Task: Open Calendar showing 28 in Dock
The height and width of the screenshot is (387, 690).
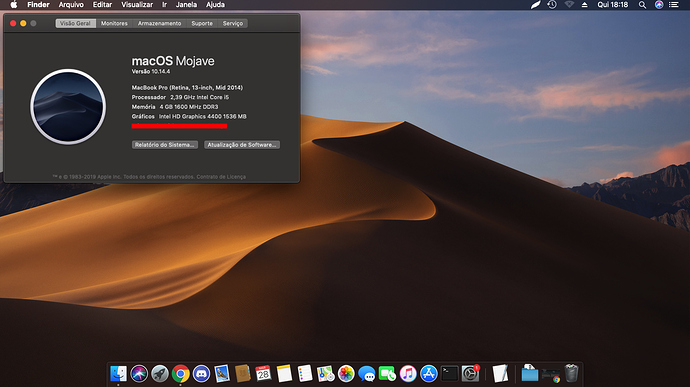Action: point(263,374)
